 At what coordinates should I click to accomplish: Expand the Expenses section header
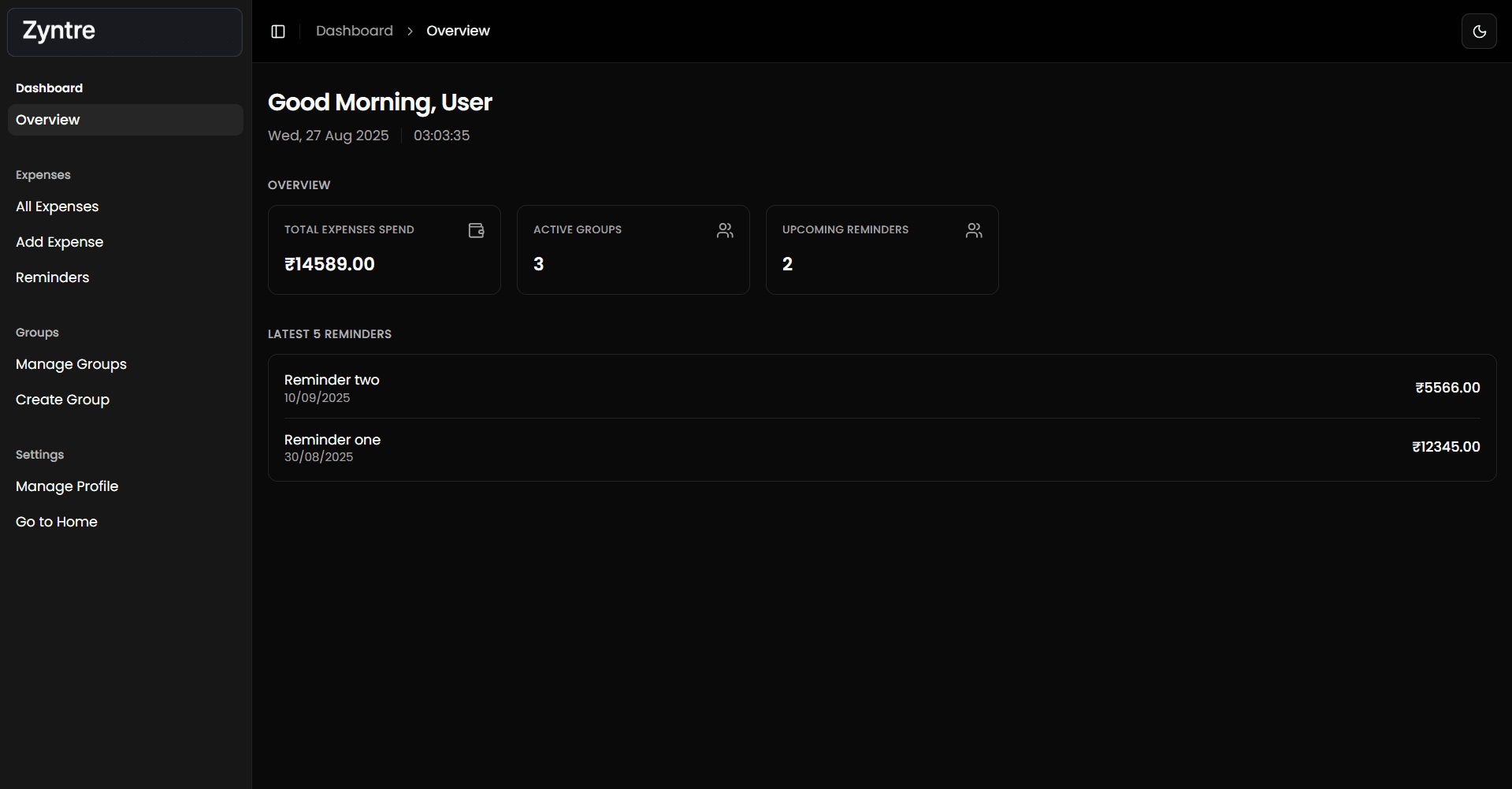[x=43, y=174]
